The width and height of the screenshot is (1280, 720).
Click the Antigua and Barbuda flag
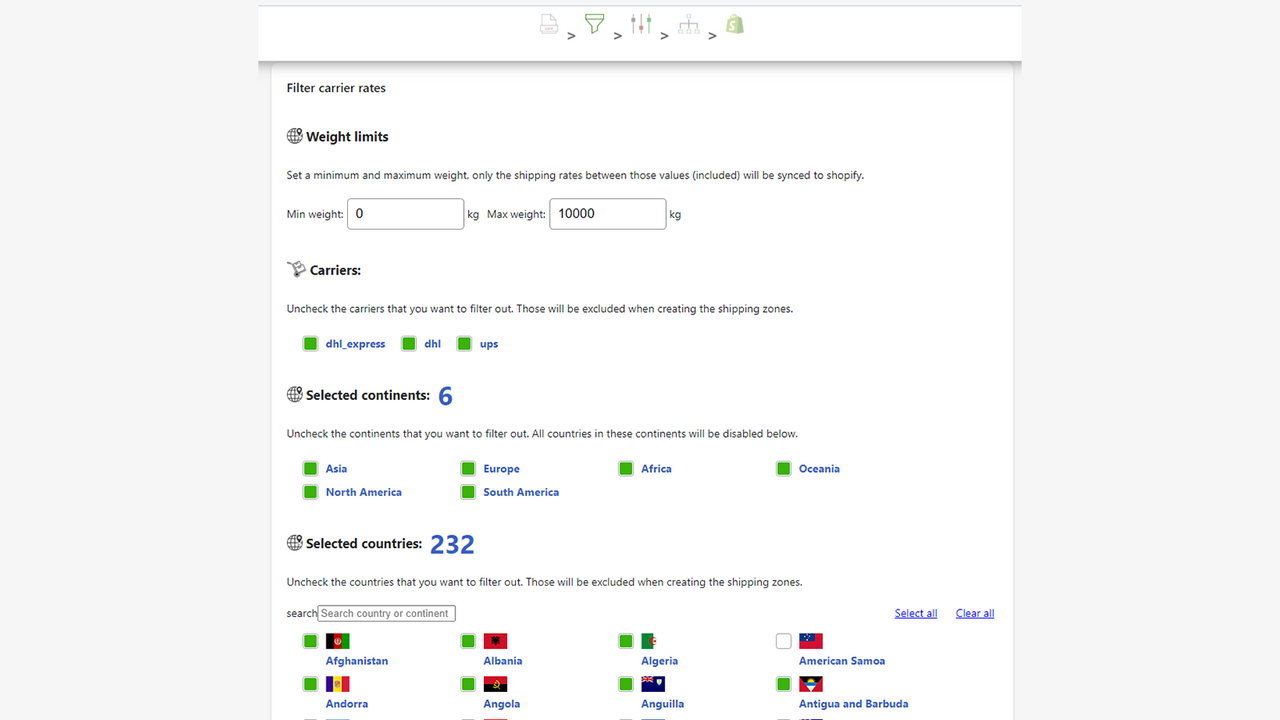pos(811,684)
